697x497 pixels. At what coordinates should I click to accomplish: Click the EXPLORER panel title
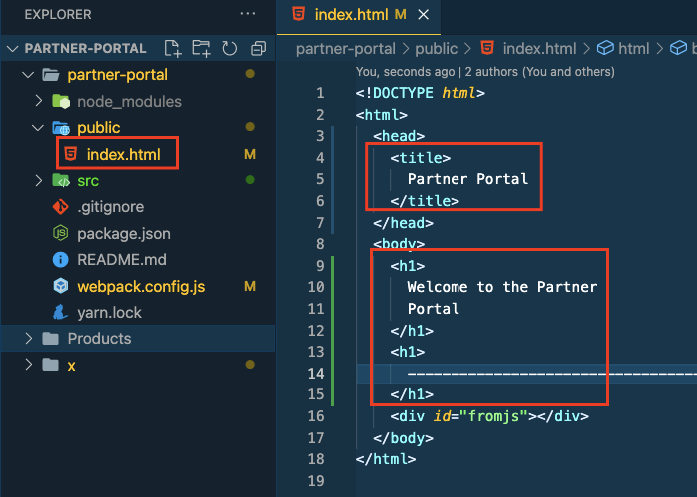pos(58,14)
